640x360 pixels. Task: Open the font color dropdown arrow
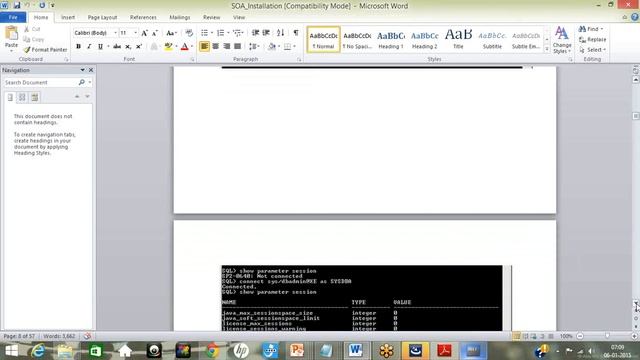coord(192,47)
